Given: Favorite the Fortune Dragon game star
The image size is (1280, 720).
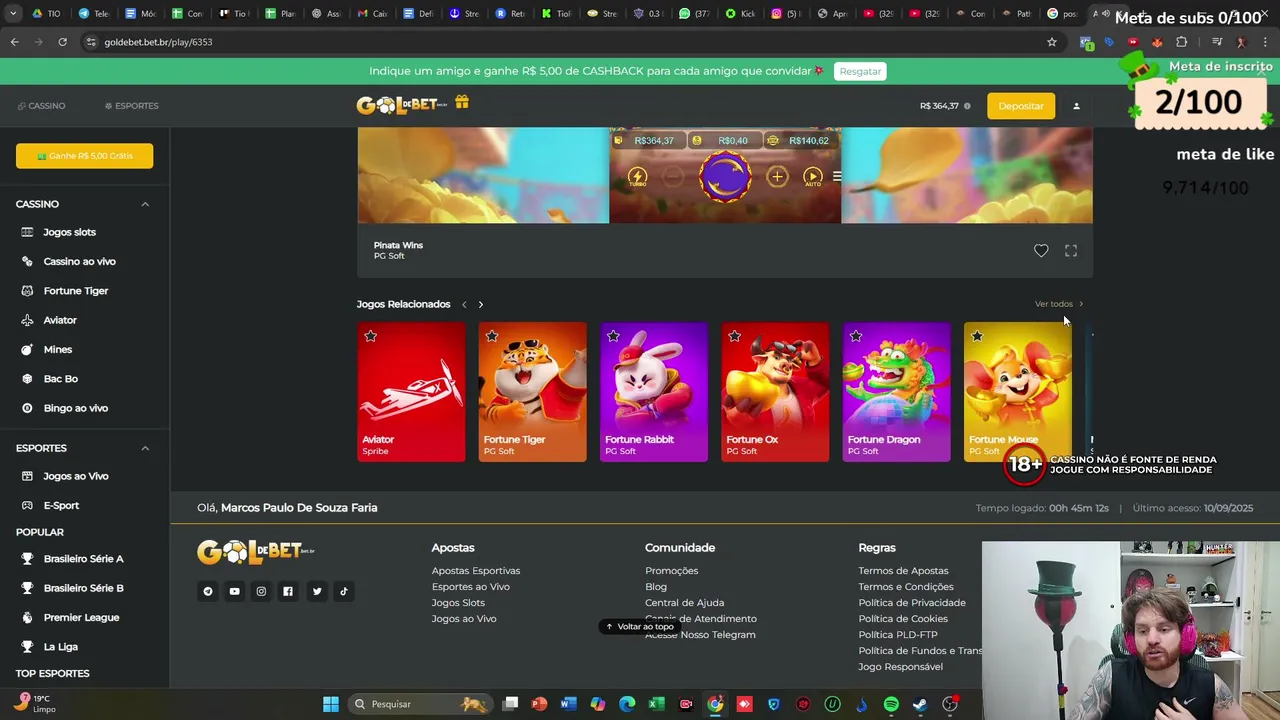Looking at the screenshot, I should pyautogui.click(x=856, y=336).
